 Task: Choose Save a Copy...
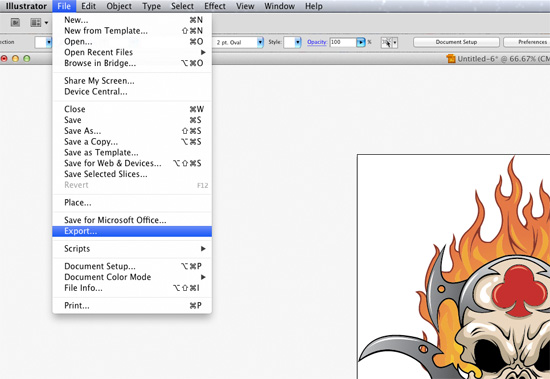tap(132, 142)
